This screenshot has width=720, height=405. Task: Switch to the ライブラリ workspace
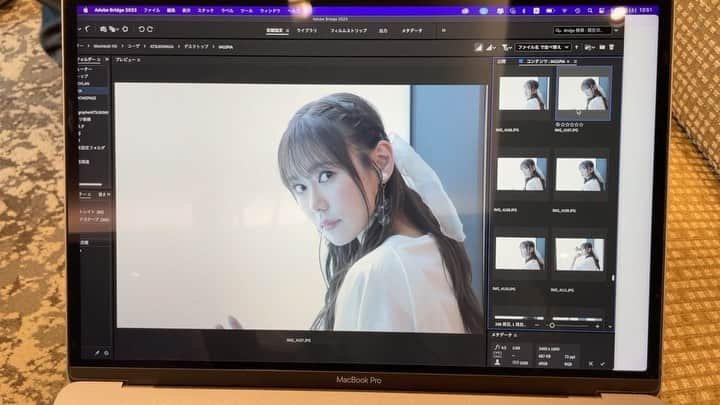[307, 30]
